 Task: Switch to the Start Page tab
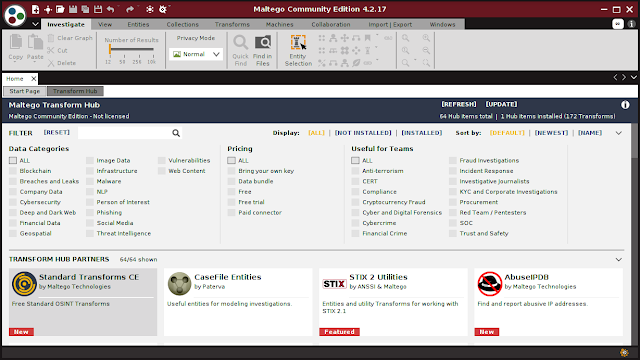25,91
